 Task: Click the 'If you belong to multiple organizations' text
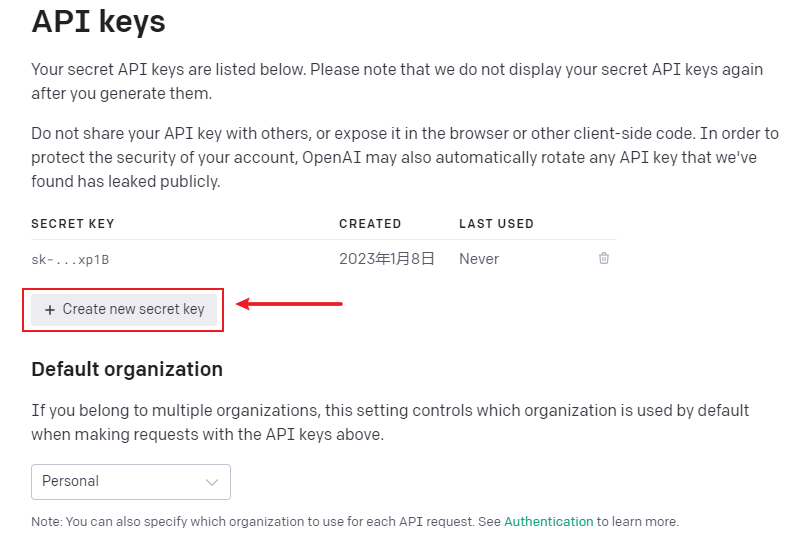point(390,422)
